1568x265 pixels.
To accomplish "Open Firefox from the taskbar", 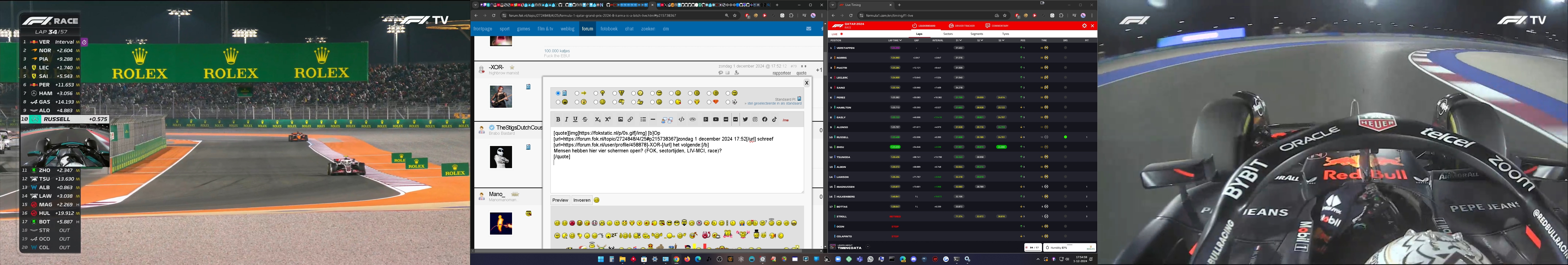I will coord(687,259).
